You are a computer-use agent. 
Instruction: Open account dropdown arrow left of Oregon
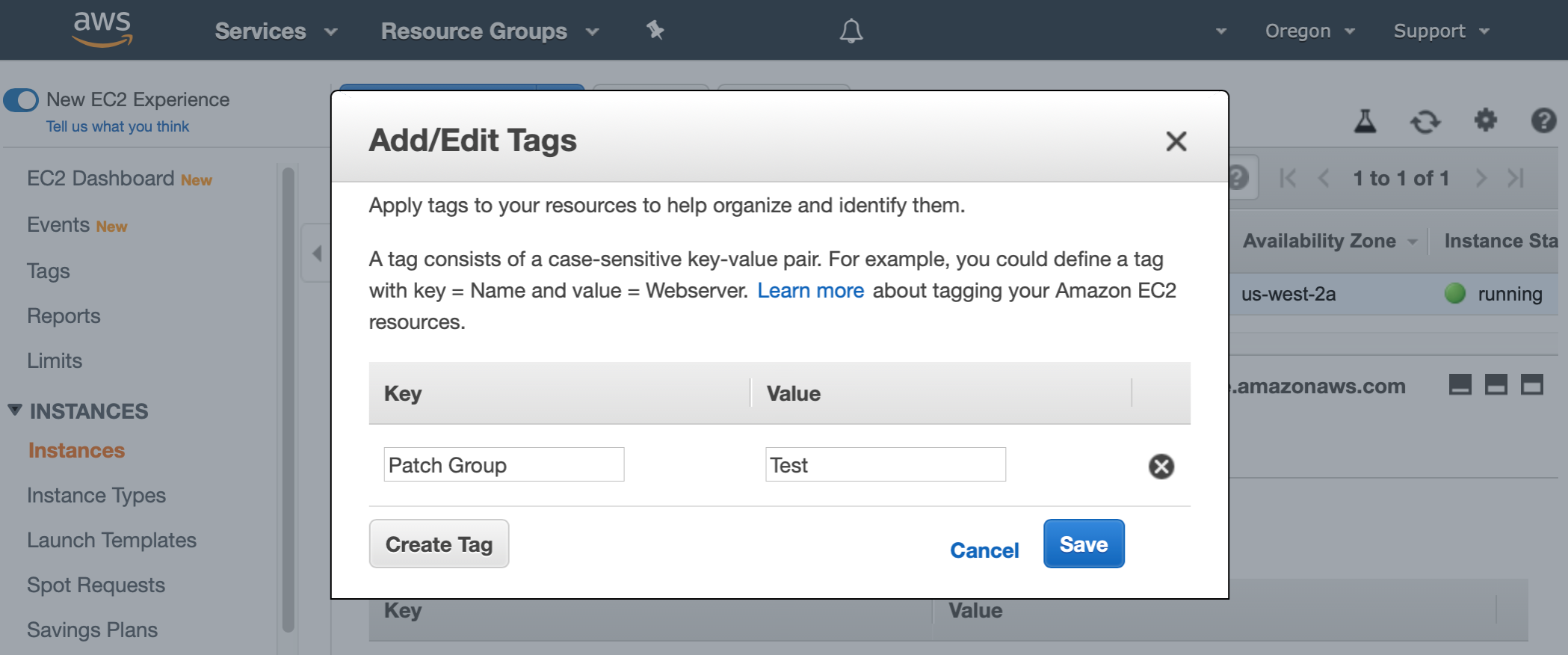(x=1221, y=31)
